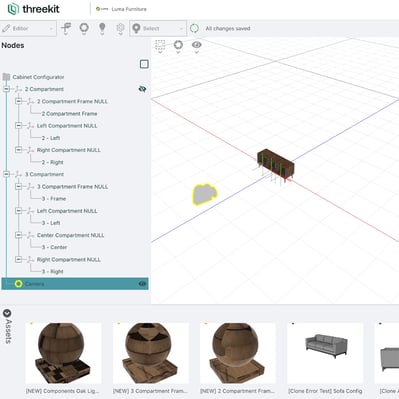Image resolution: width=399 pixels, height=399 pixels.
Task: Click the Assets panel label
Action: click(8, 331)
